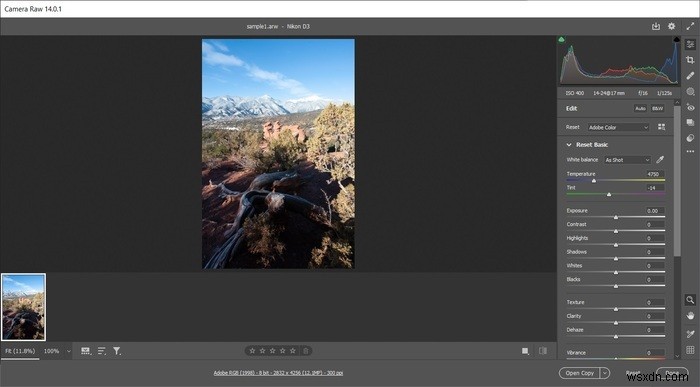Adjust the Contrast slider handle
Image resolution: width=700 pixels, height=387 pixels.
coord(616,231)
